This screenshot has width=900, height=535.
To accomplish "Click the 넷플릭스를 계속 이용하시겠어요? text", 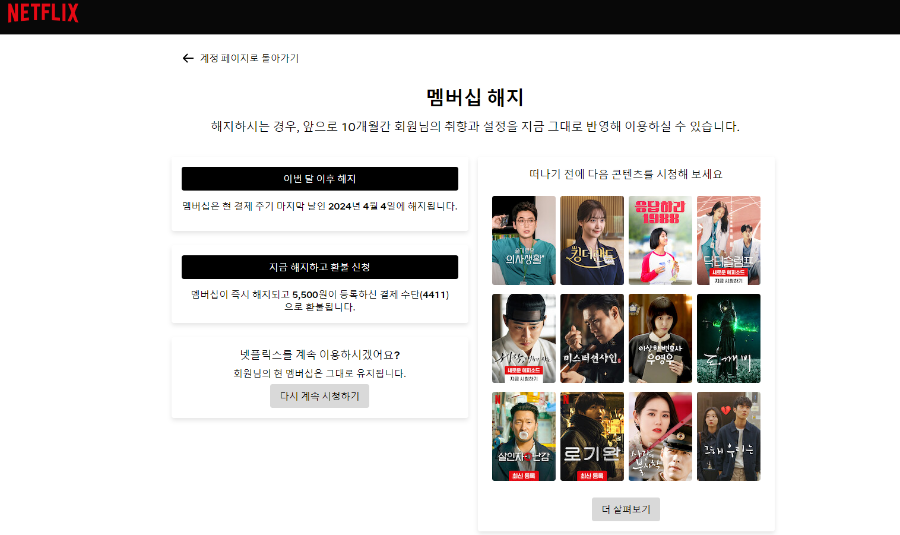I will [320, 355].
